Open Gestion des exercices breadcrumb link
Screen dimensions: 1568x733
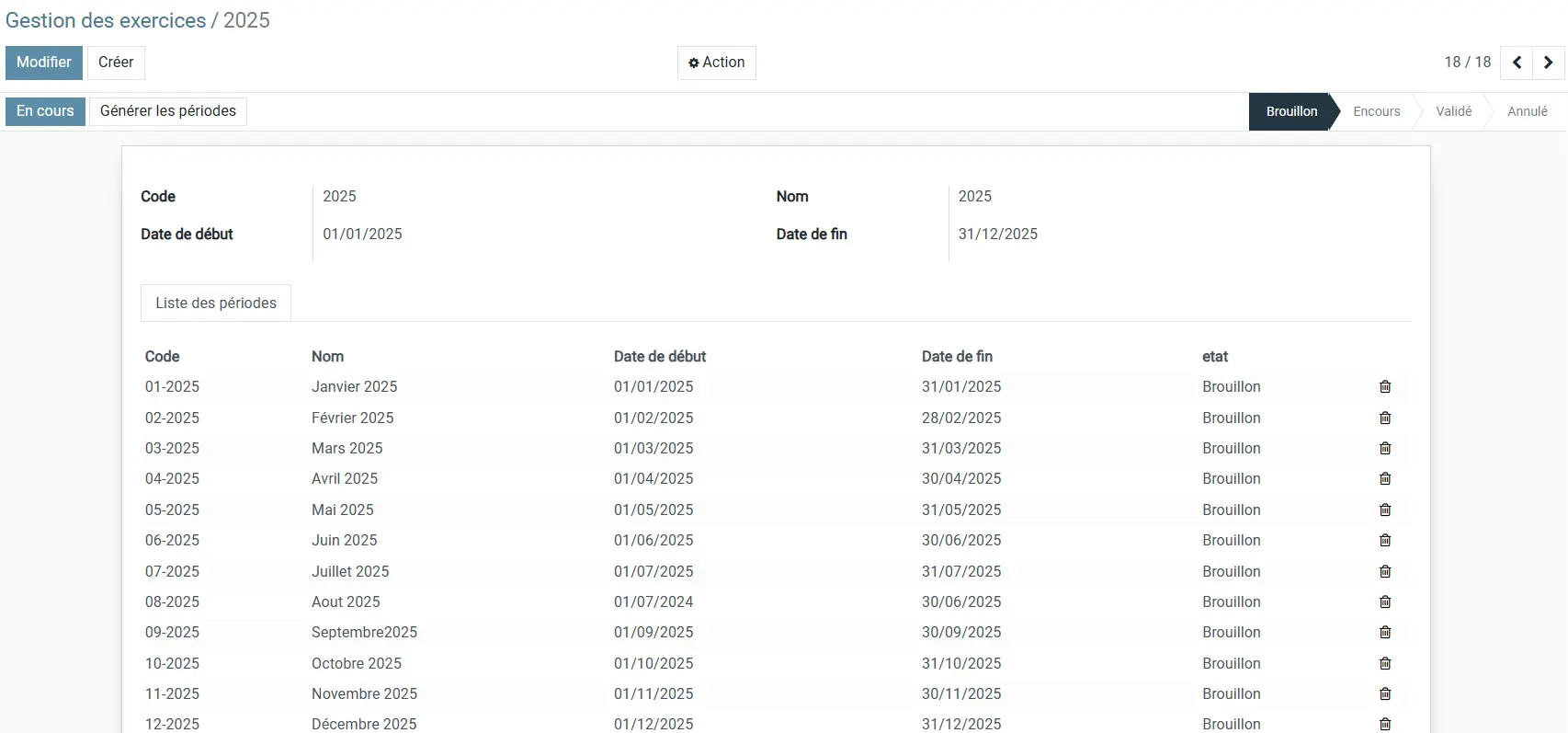[106, 20]
